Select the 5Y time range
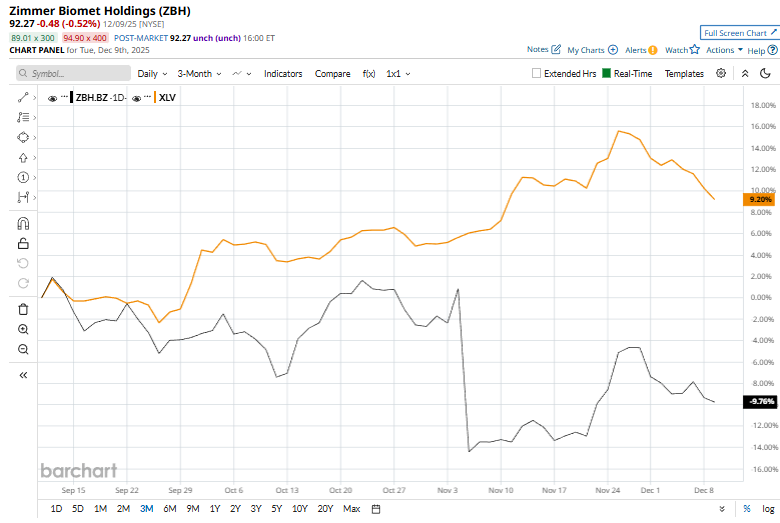This screenshot has height=523, width=780. (x=277, y=509)
